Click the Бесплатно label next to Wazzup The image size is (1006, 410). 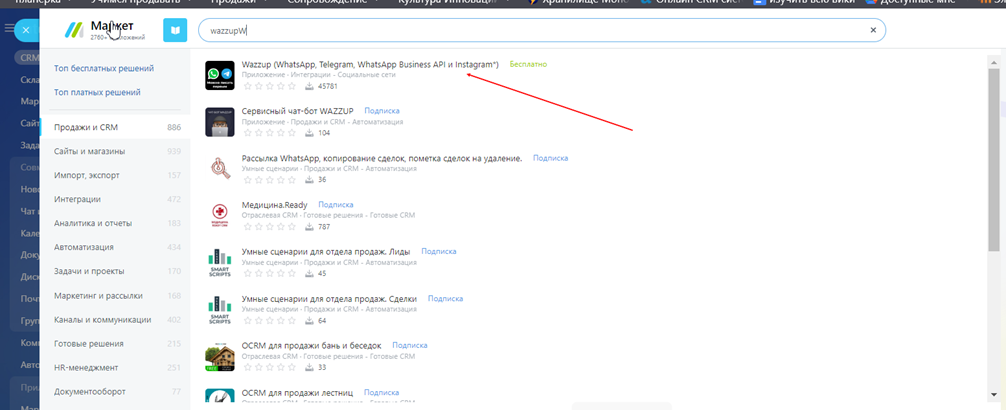[x=528, y=64]
